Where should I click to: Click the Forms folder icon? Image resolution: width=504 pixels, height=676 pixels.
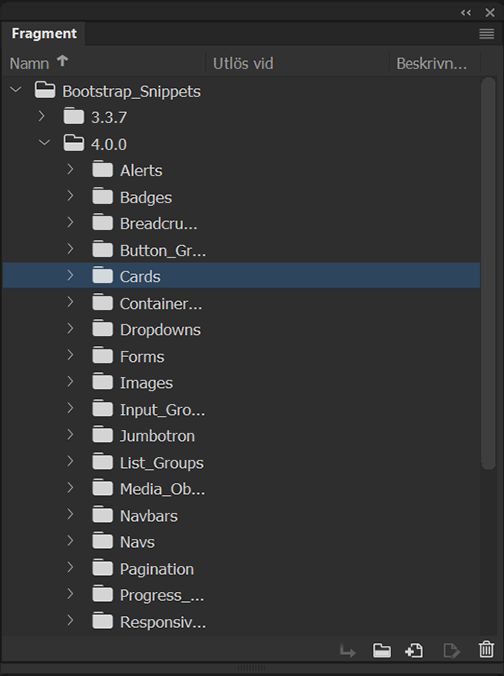(x=103, y=356)
